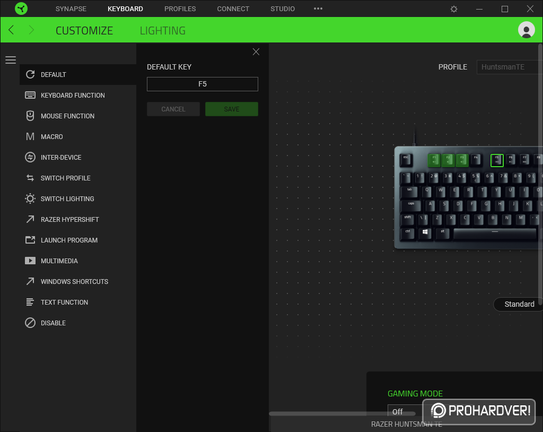Click the F5 default key field
The width and height of the screenshot is (543, 432).
coord(203,84)
